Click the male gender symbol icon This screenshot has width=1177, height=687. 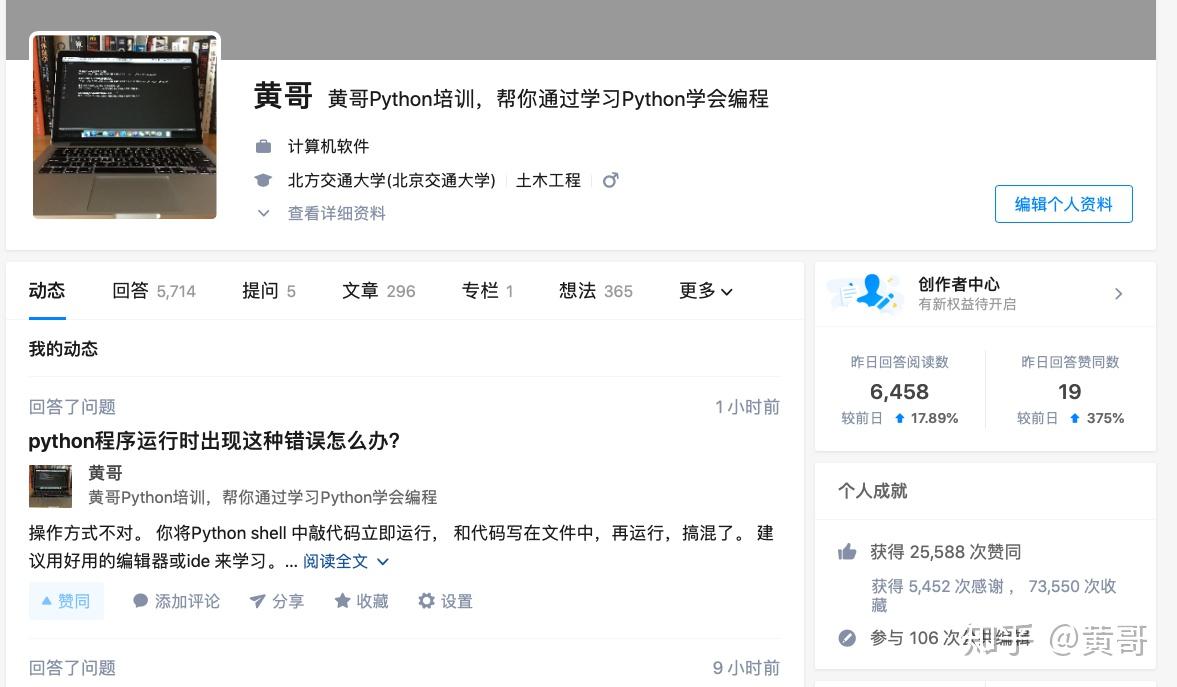click(x=610, y=180)
